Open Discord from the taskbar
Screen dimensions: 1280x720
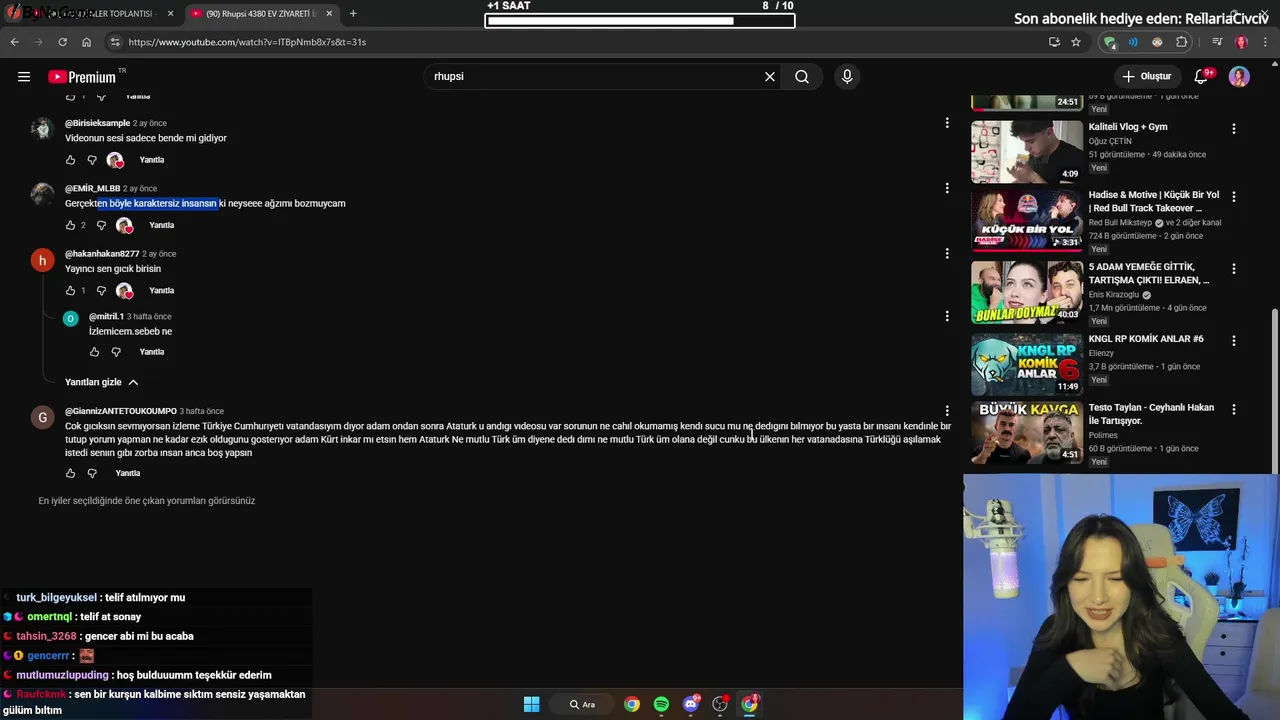[x=691, y=704]
